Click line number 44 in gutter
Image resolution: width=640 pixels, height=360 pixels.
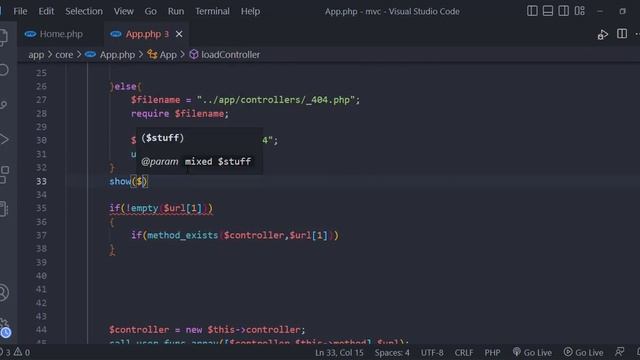pyautogui.click(x=41, y=330)
